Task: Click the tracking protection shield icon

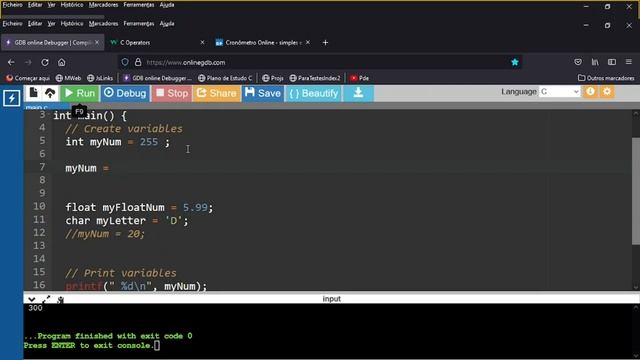Action: pyautogui.click(x=125, y=62)
